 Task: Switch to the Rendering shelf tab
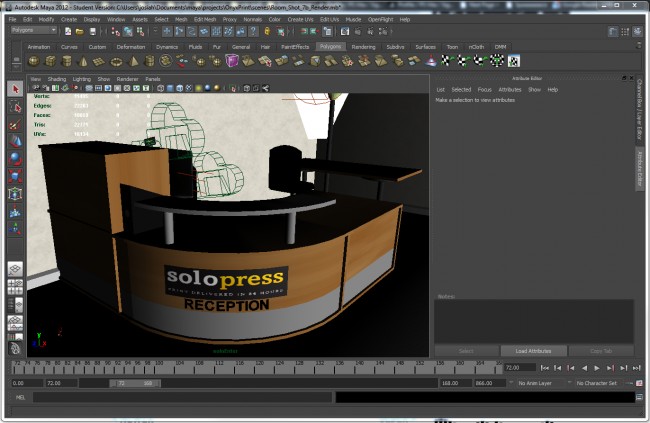point(363,47)
